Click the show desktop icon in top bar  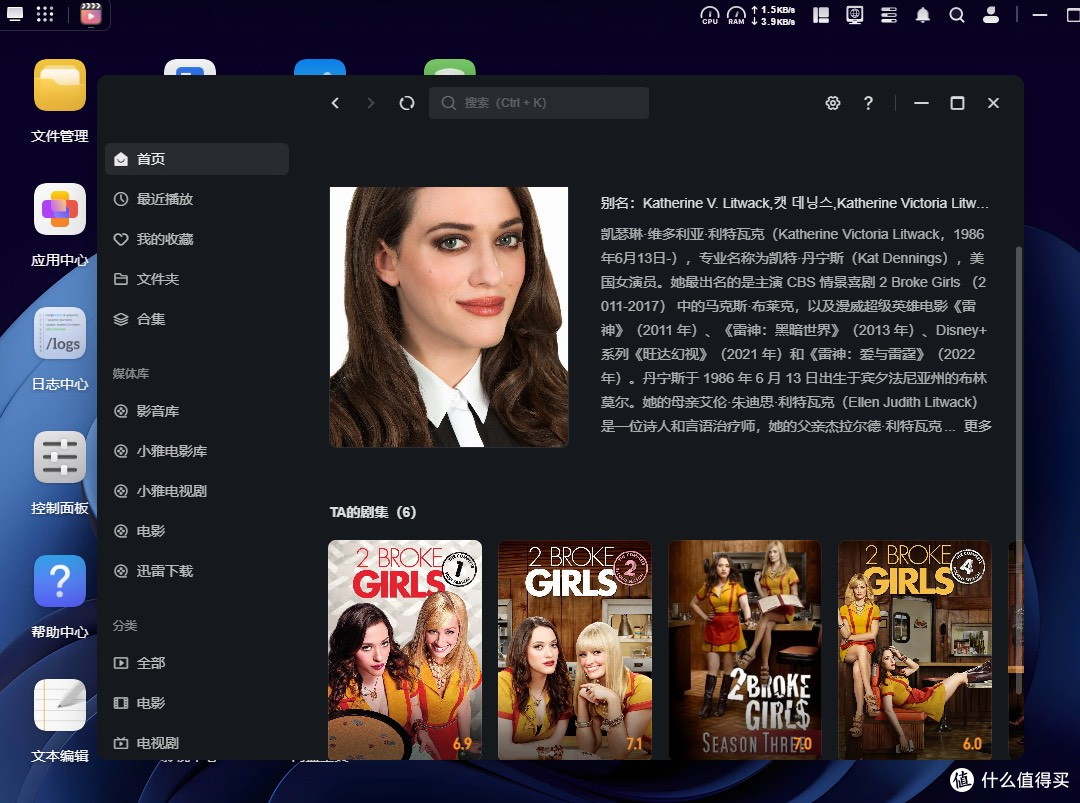click(14, 14)
